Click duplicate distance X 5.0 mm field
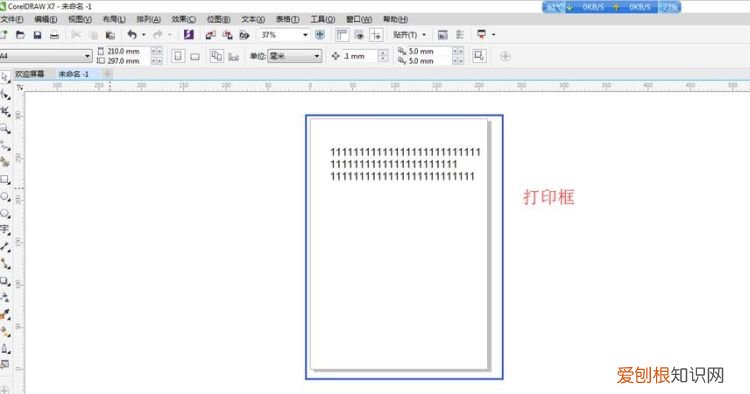Viewport: 750px width, 394px height. pyautogui.click(x=429, y=51)
